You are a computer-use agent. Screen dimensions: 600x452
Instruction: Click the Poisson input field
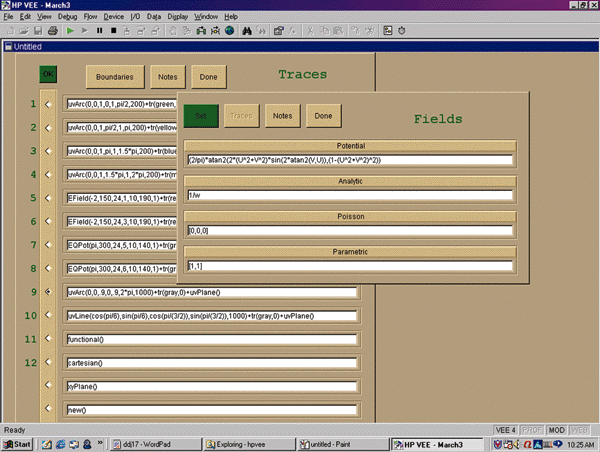click(349, 231)
